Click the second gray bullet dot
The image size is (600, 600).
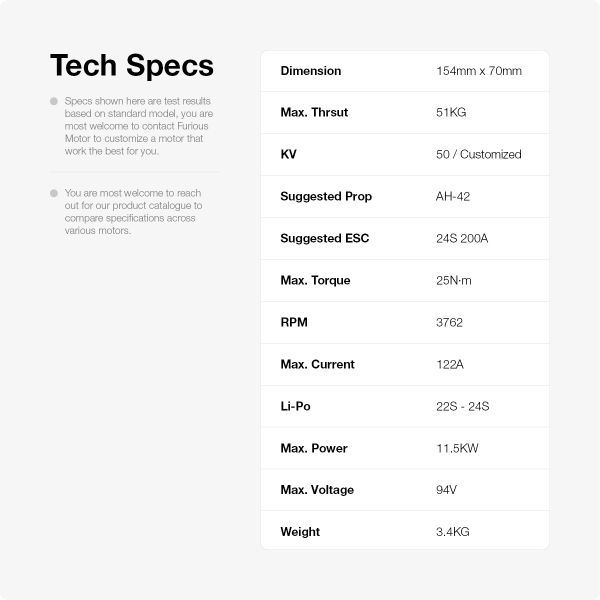tap(54, 191)
